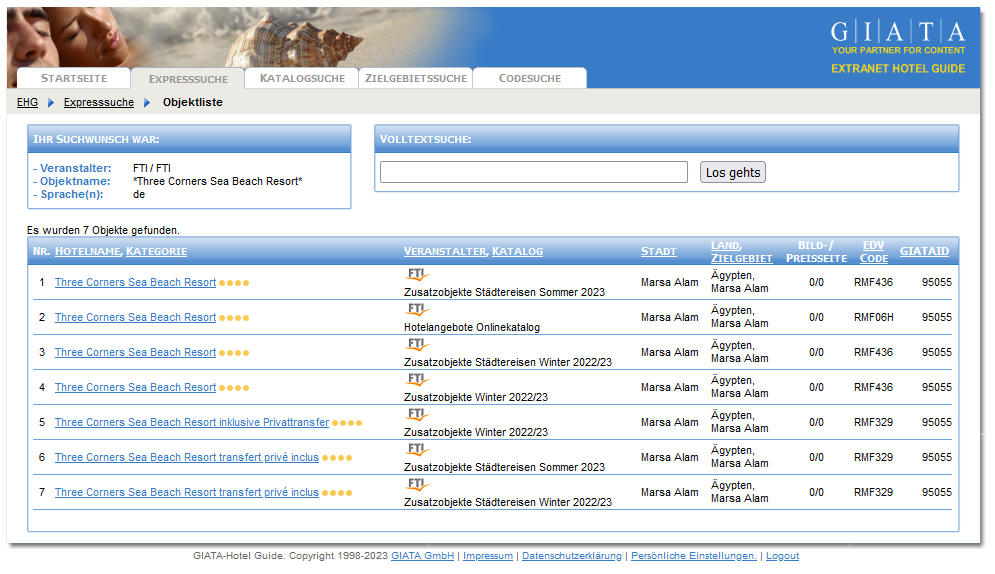Click the GIATA GmbH footer link
The image size is (995, 574).
pyautogui.click(x=423, y=556)
